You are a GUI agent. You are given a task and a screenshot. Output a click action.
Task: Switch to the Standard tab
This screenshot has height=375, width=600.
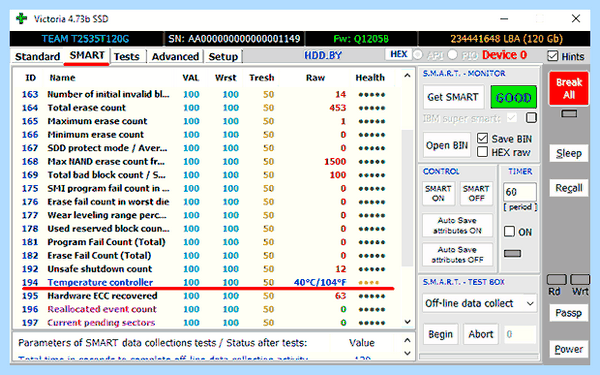click(x=38, y=56)
